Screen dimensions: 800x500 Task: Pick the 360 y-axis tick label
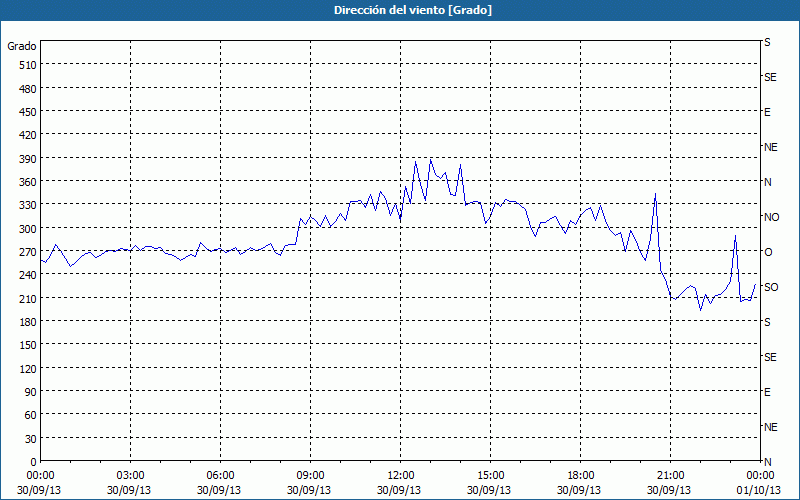(x=28, y=182)
